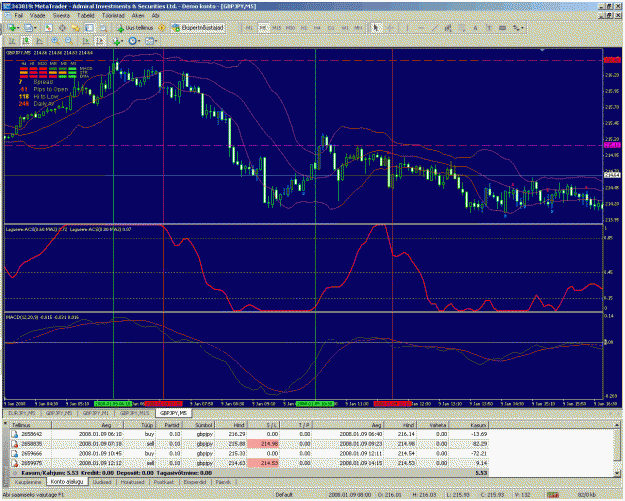Viewport: 625px width, 501px height.
Task: Toggle chart Auto Scroll icon
Action: [86, 41]
